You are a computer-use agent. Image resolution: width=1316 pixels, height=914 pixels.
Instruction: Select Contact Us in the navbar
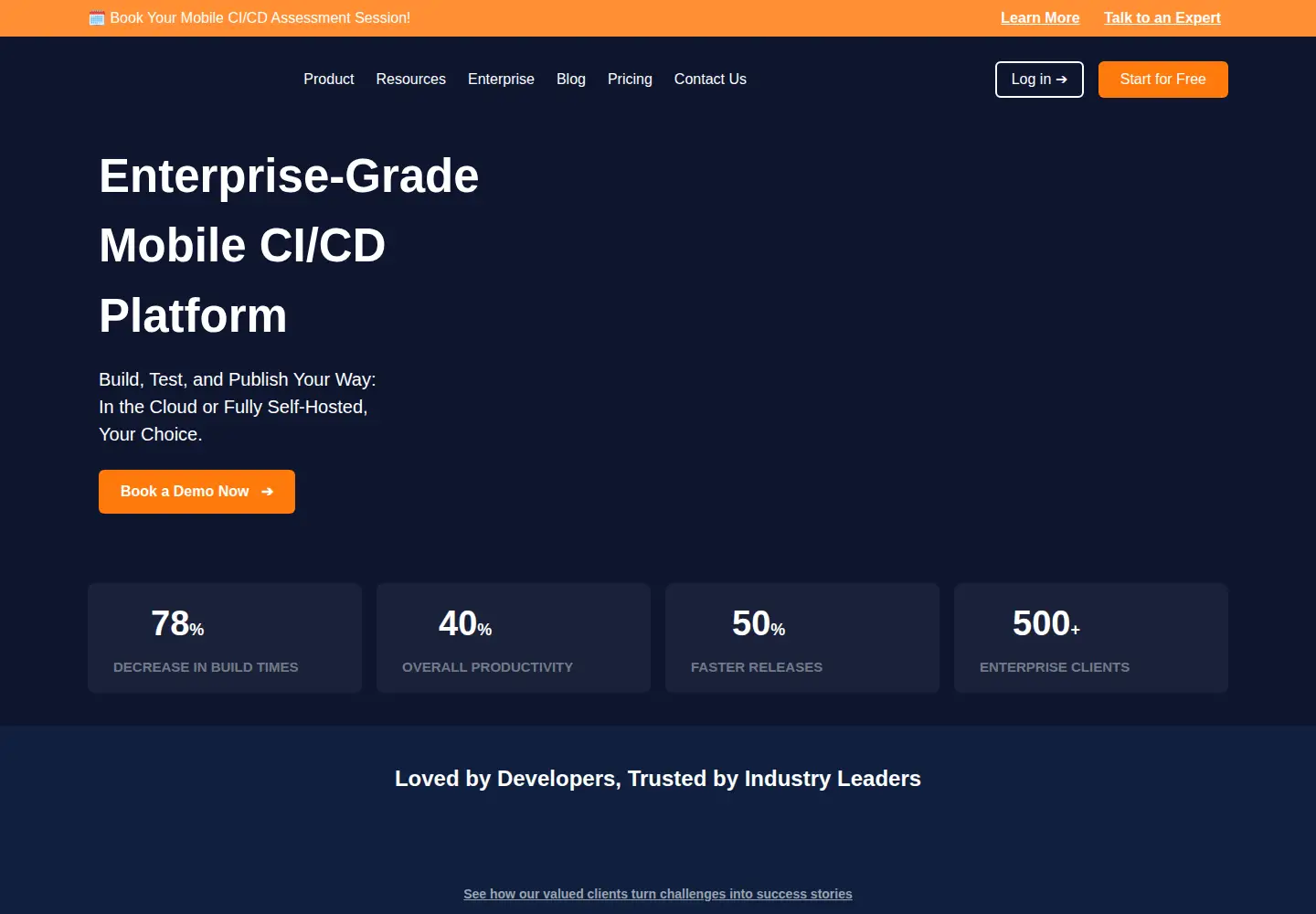(x=710, y=80)
